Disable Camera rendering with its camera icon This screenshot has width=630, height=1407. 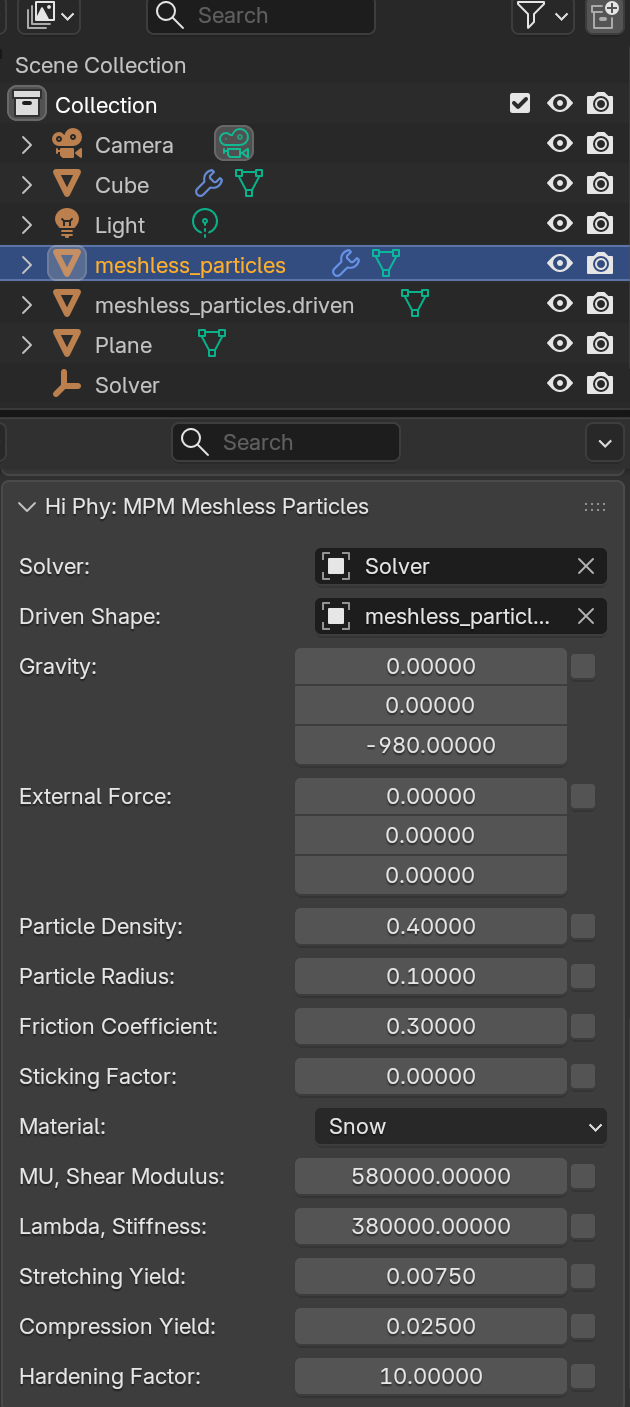(599, 144)
